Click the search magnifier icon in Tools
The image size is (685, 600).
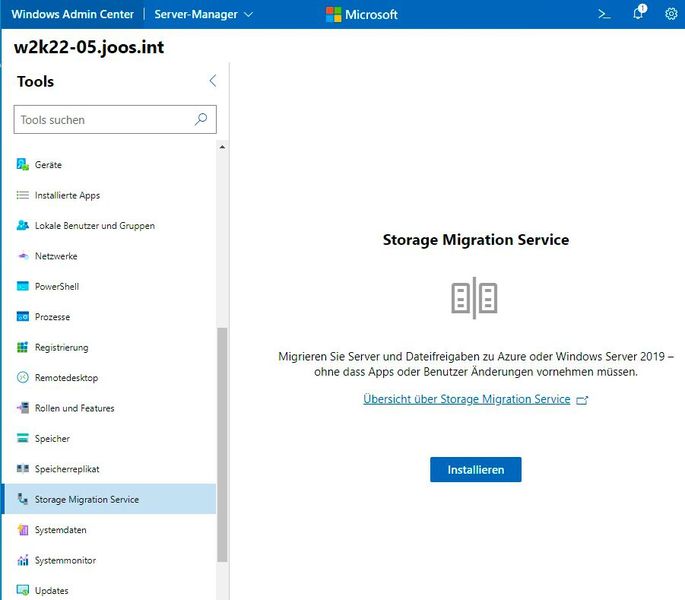pos(201,119)
